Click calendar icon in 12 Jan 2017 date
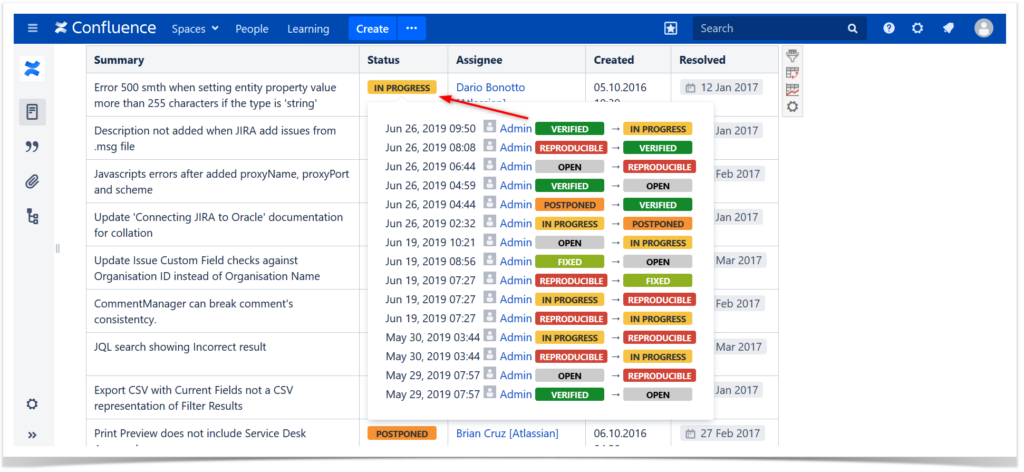 [x=690, y=88]
